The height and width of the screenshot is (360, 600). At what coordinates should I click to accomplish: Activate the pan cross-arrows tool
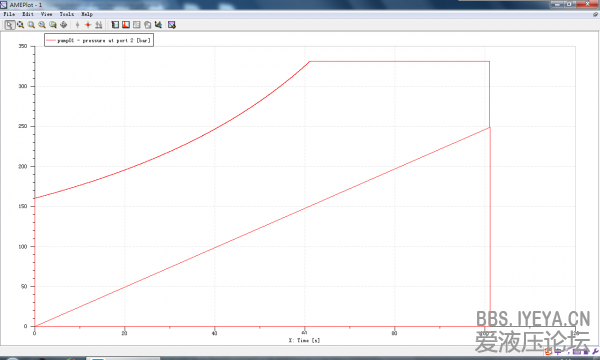pos(64,25)
